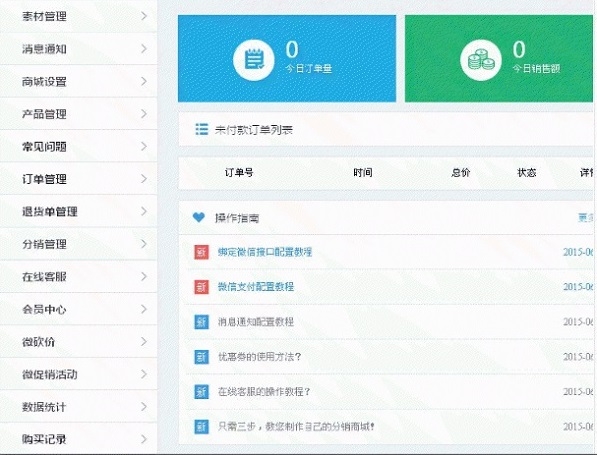
Task: Click red 新 badge next to 绑定微信接口配置教程
Action: point(201,252)
